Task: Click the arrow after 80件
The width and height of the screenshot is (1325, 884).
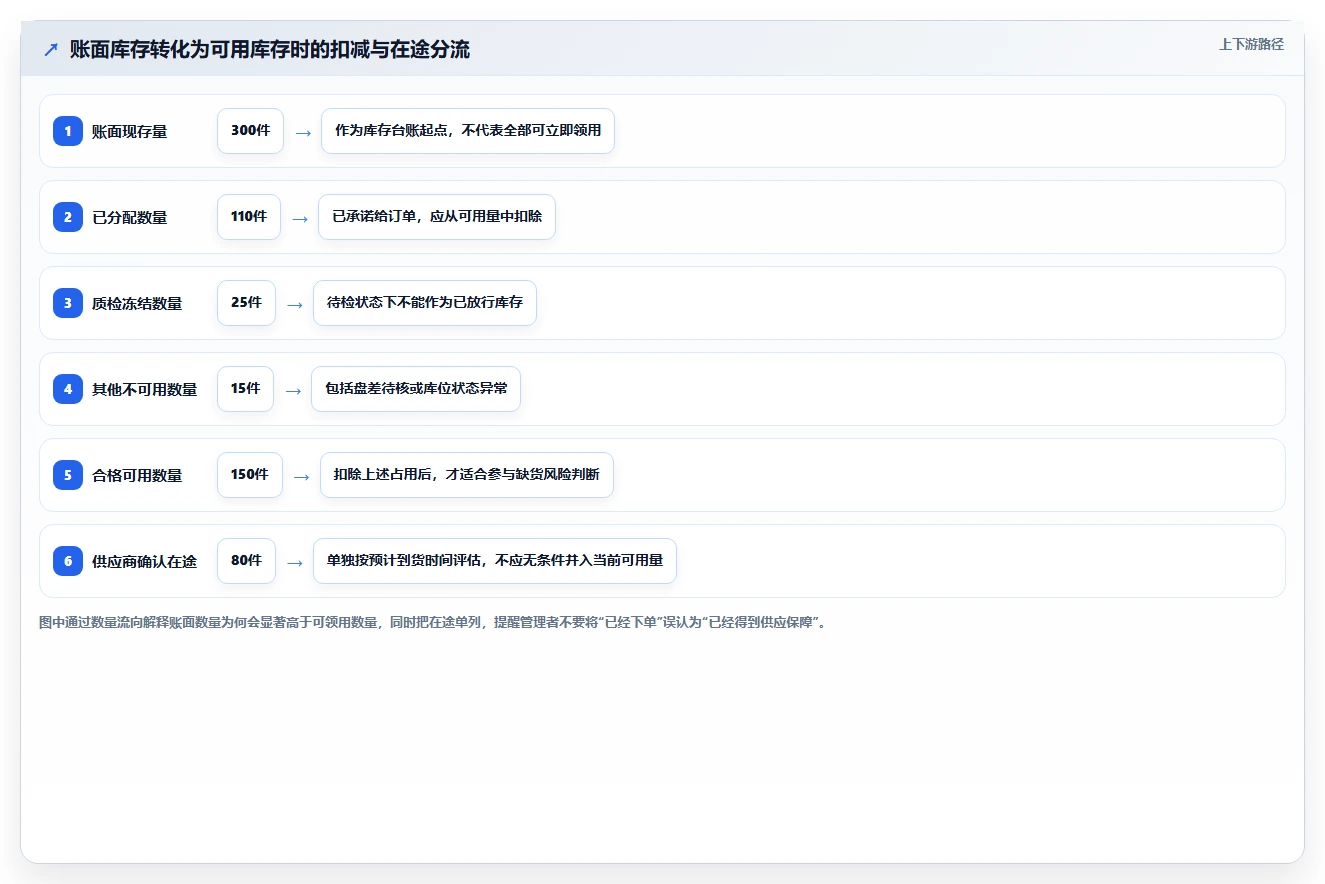Action: coord(295,562)
